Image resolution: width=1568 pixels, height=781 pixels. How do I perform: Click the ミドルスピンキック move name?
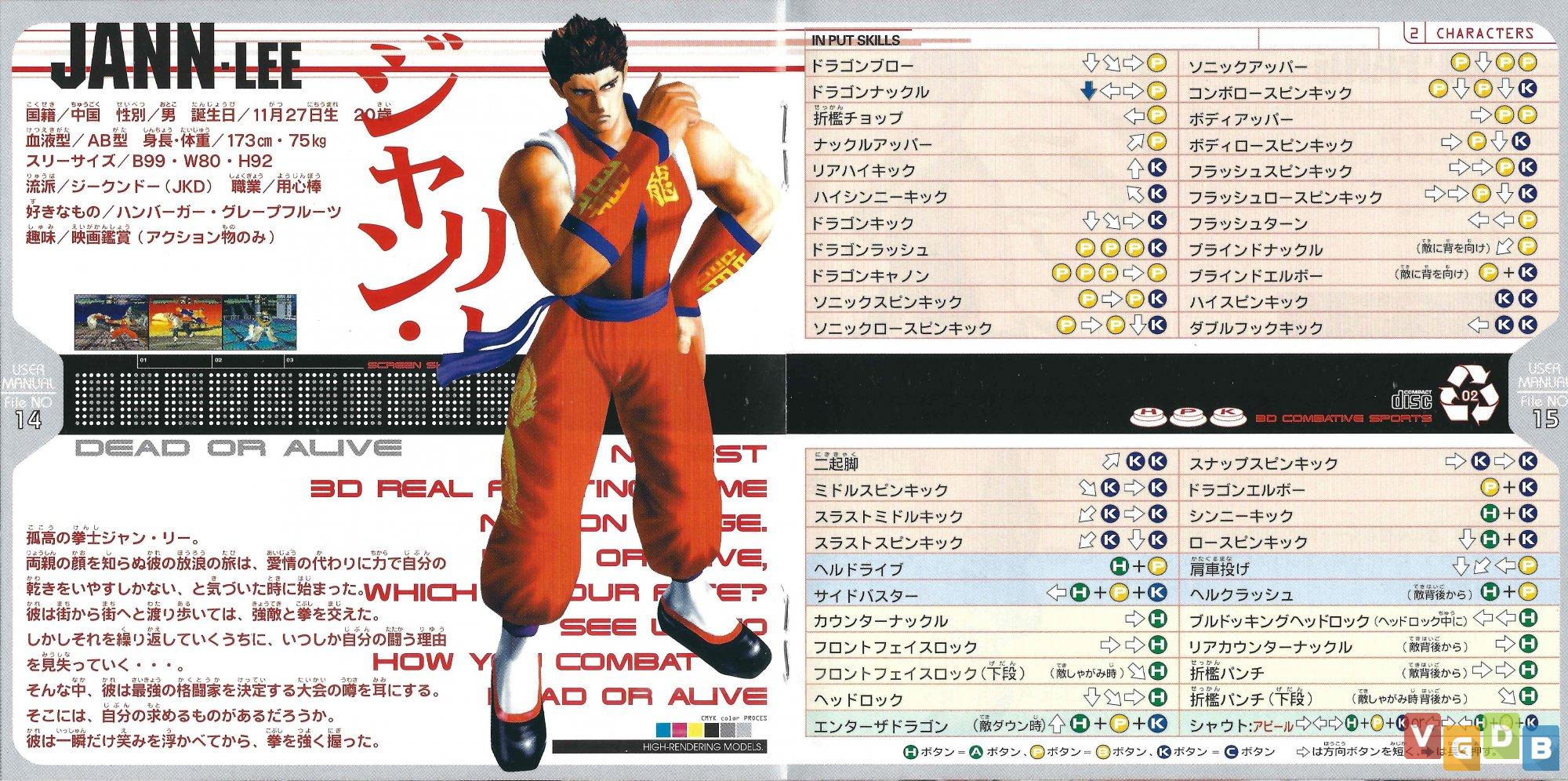[880, 490]
